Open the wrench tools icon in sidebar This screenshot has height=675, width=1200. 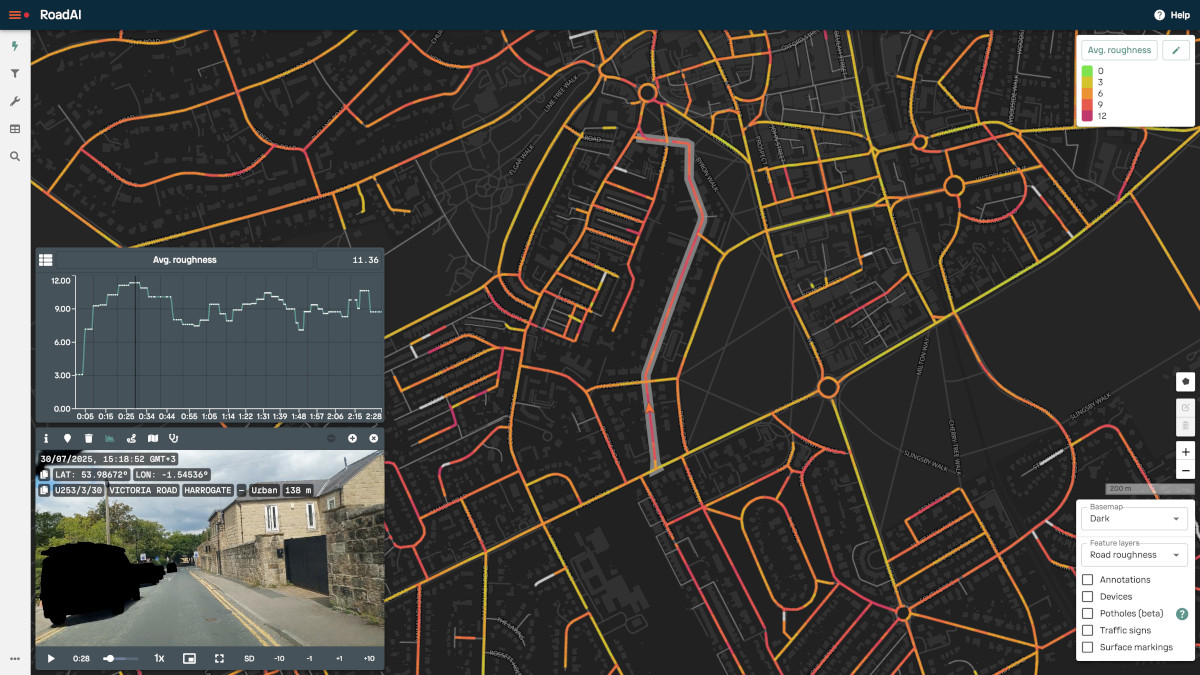tap(15, 101)
